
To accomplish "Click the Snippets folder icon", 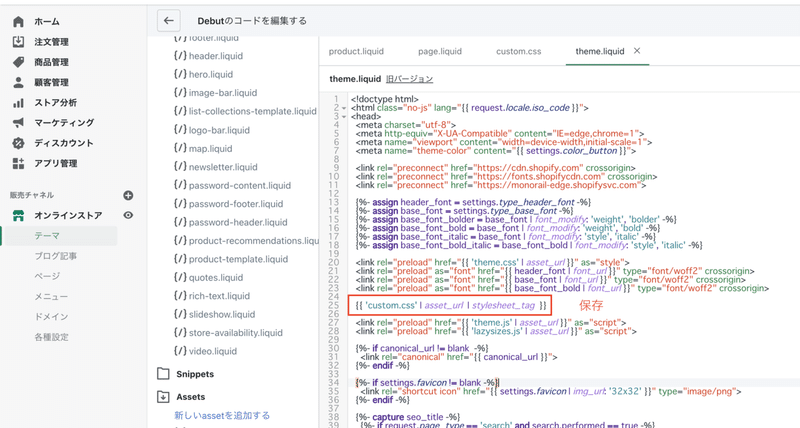I will click(x=163, y=373).
